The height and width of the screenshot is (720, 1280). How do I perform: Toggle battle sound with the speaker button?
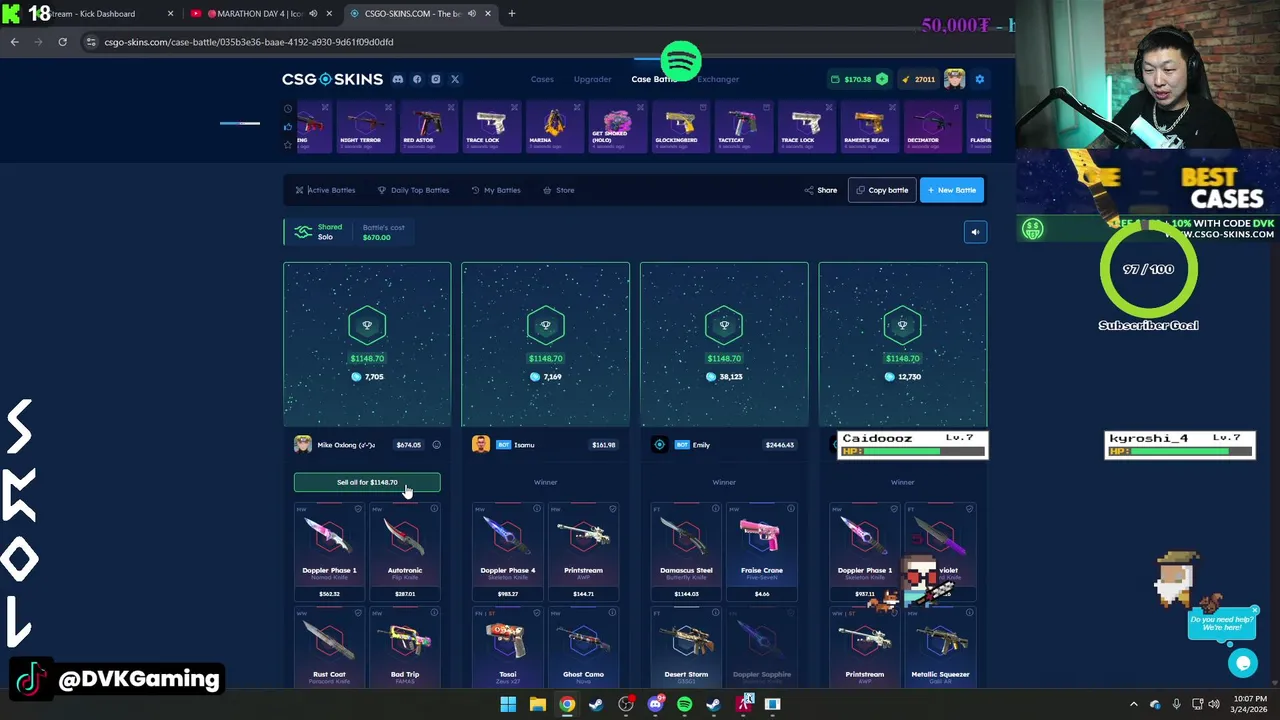[x=975, y=232]
